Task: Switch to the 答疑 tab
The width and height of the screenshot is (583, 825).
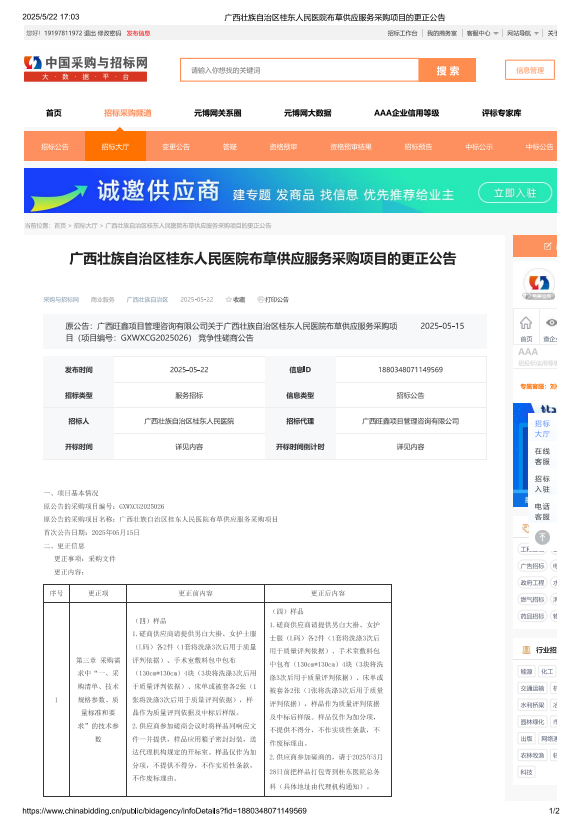Action: pyautogui.click(x=230, y=147)
